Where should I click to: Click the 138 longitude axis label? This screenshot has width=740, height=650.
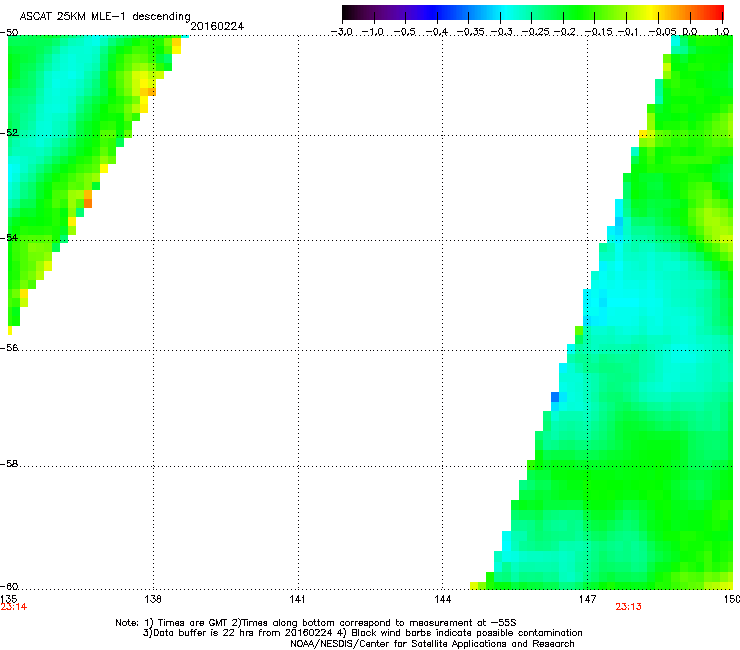coord(153,599)
